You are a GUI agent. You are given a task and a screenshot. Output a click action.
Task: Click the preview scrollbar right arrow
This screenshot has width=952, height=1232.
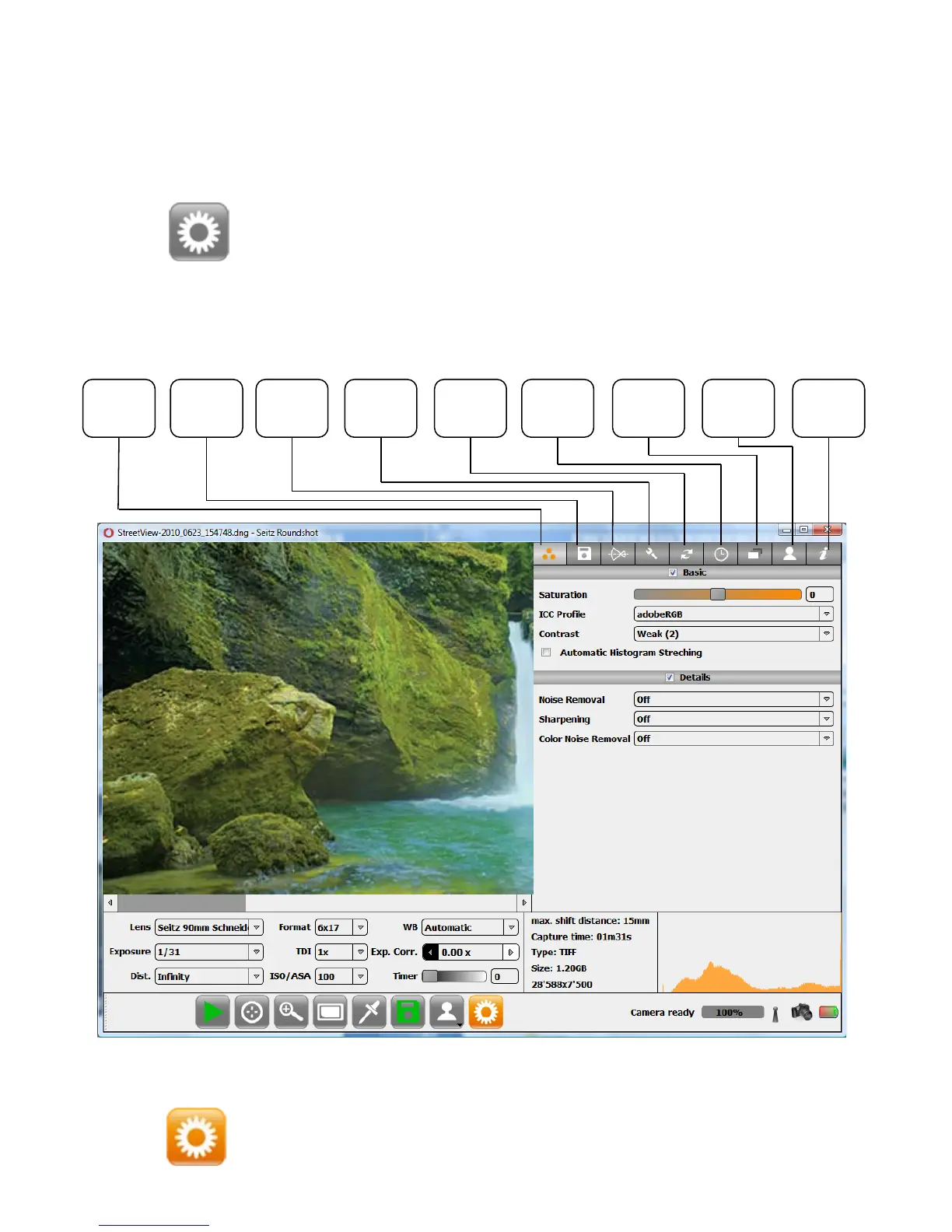[525, 903]
